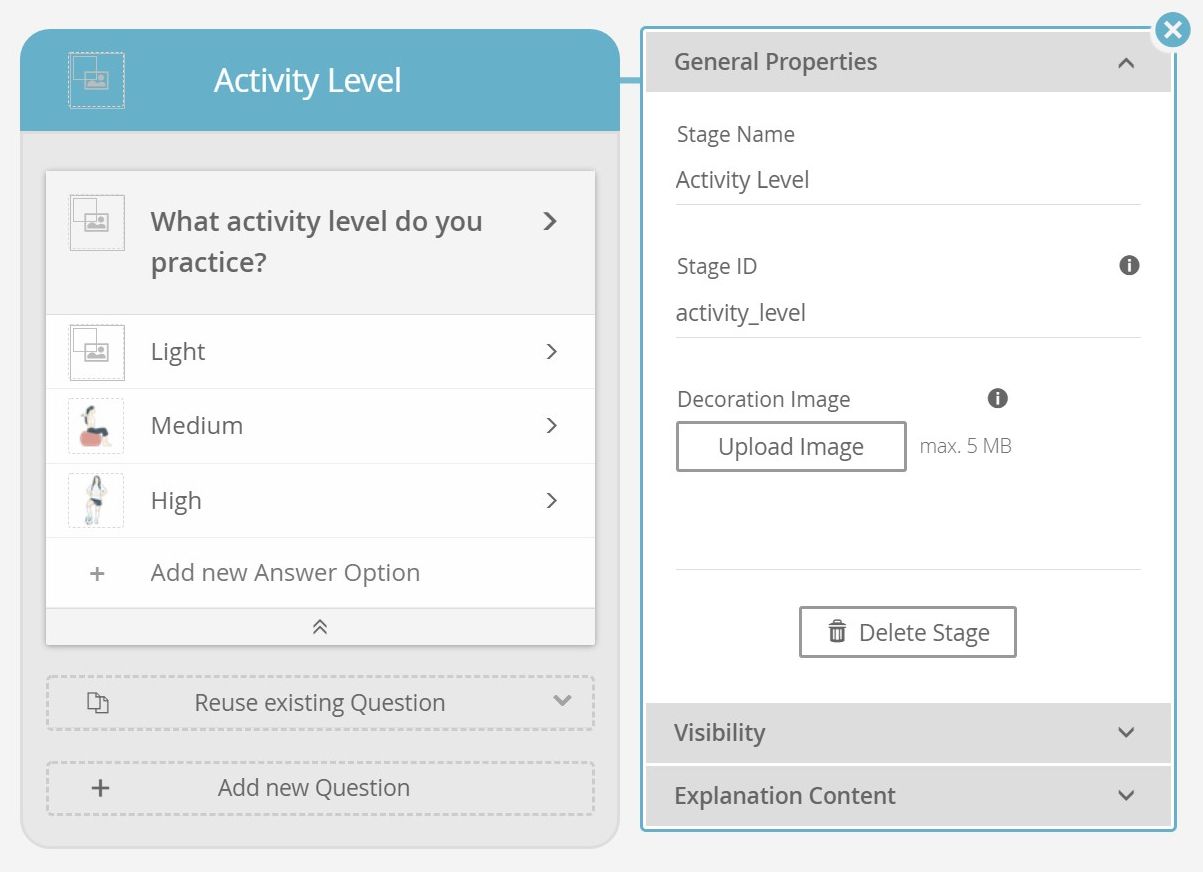Click the stage header image placeholder icon
Viewport: 1203px width, 872px height.
[97, 80]
